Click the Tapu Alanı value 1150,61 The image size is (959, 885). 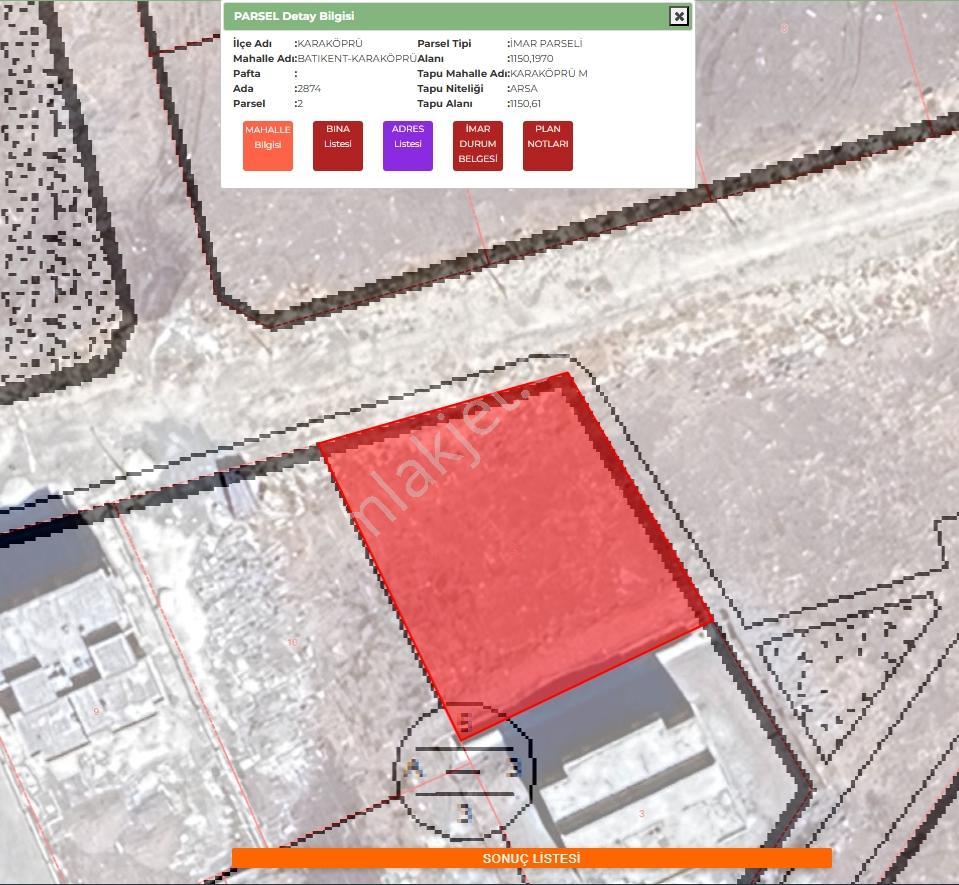[x=525, y=104]
